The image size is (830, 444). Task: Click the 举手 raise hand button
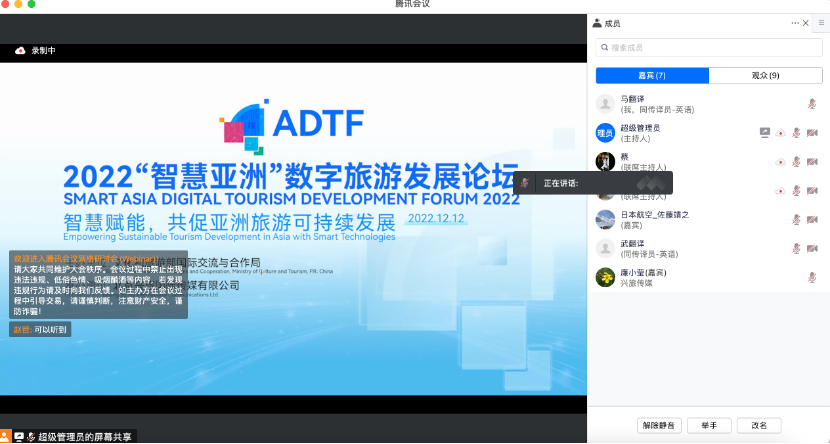pos(709,425)
